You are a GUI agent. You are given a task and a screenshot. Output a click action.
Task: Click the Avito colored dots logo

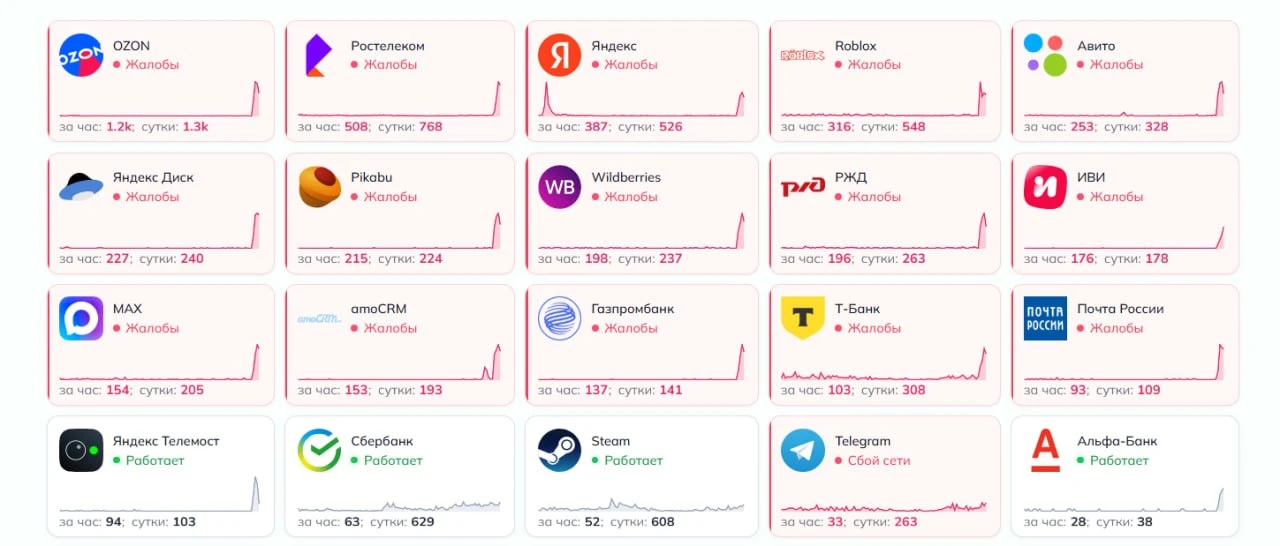point(1045,55)
